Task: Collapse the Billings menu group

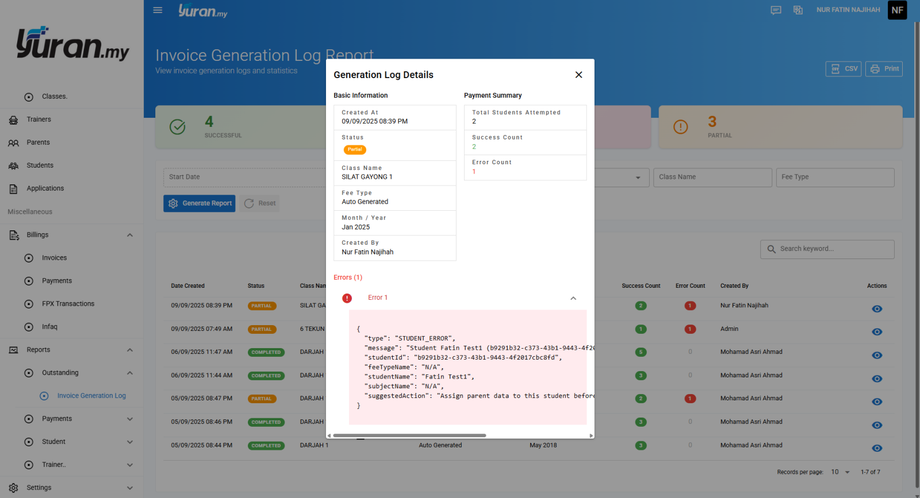Action: pos(130,235)
